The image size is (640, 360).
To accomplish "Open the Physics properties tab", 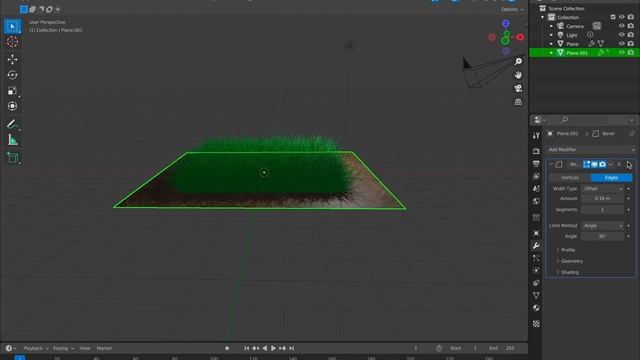I will click(x=536, y=270).
